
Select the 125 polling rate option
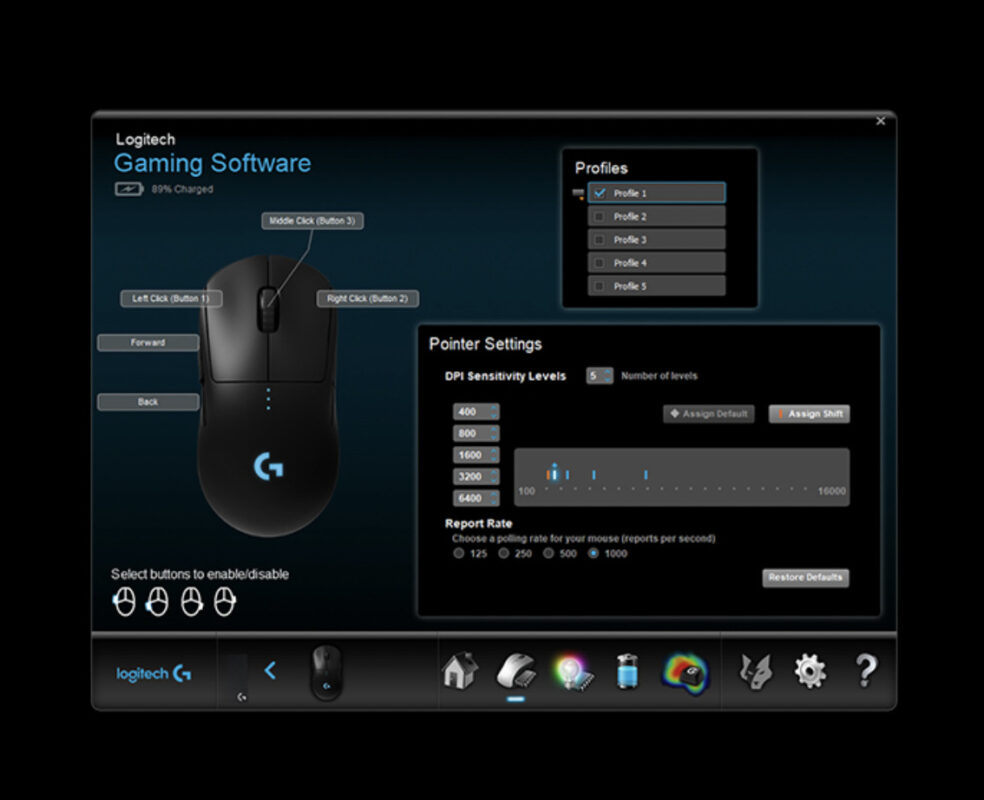[456, 553]
